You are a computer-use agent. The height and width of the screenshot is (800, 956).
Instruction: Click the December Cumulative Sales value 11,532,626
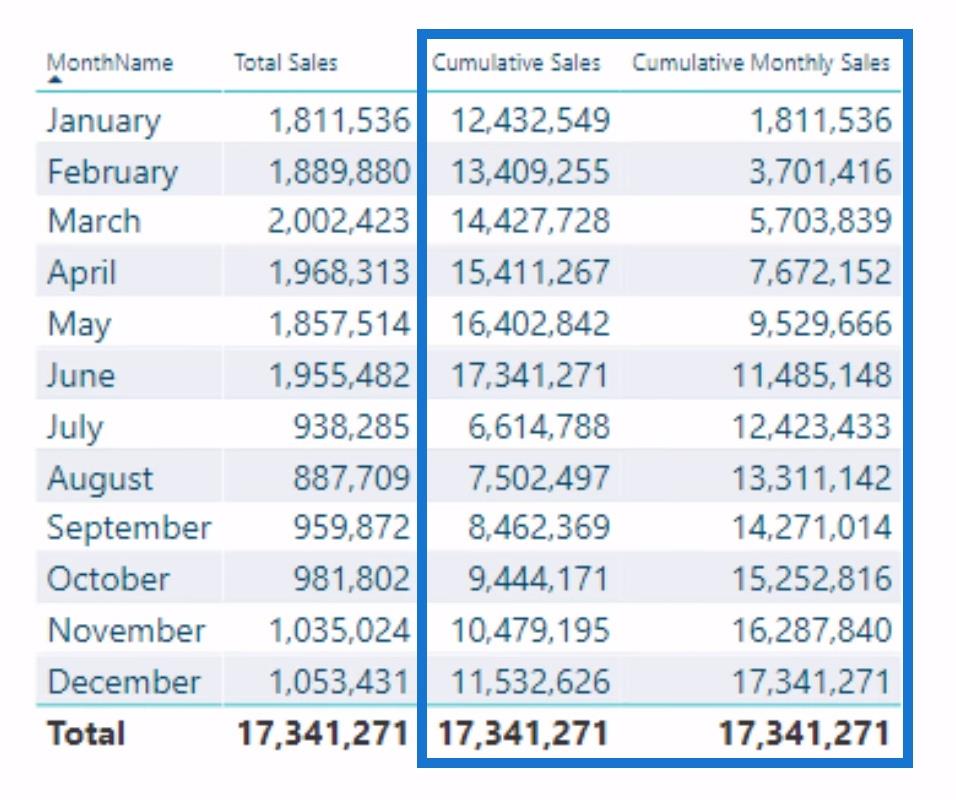pos(530,682)
